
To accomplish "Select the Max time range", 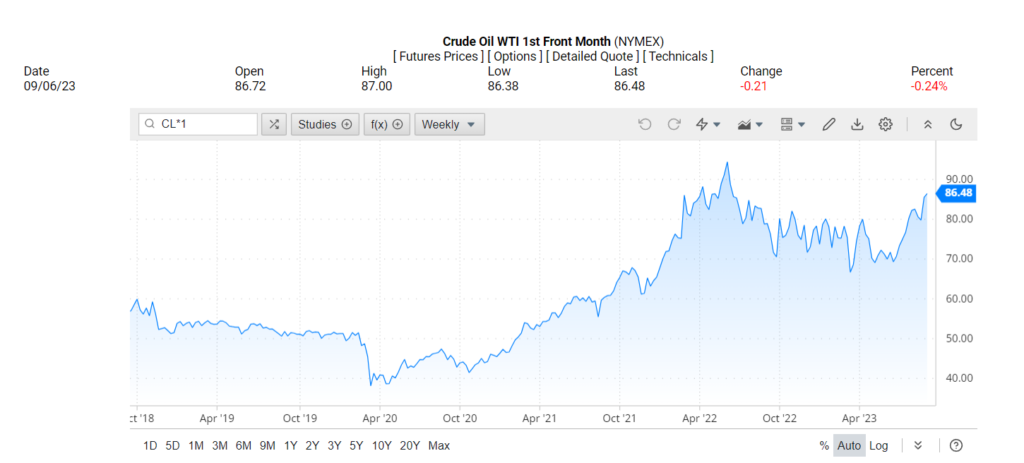I will [439, 446].
